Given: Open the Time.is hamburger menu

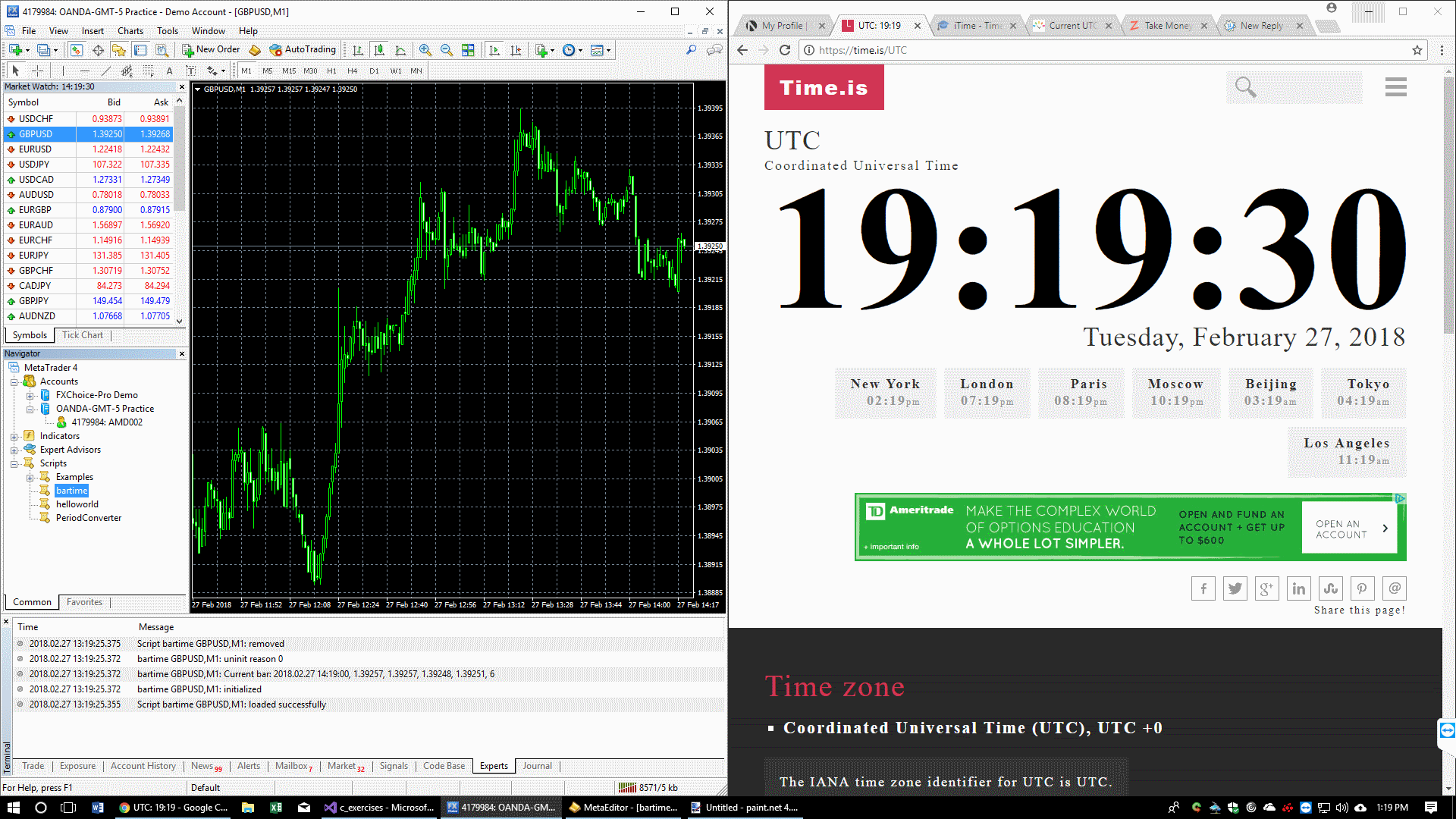Looking at the screenshot, I should click(x=1395, y=86).
